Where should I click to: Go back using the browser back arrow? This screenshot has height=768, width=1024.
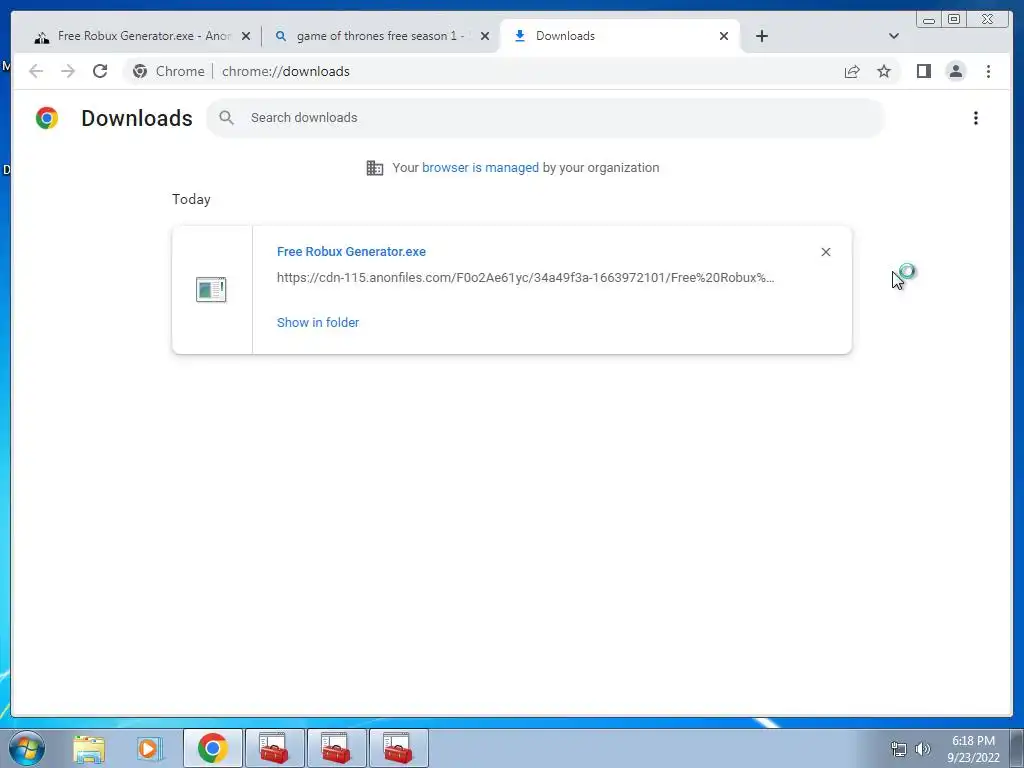pos(36,71)
